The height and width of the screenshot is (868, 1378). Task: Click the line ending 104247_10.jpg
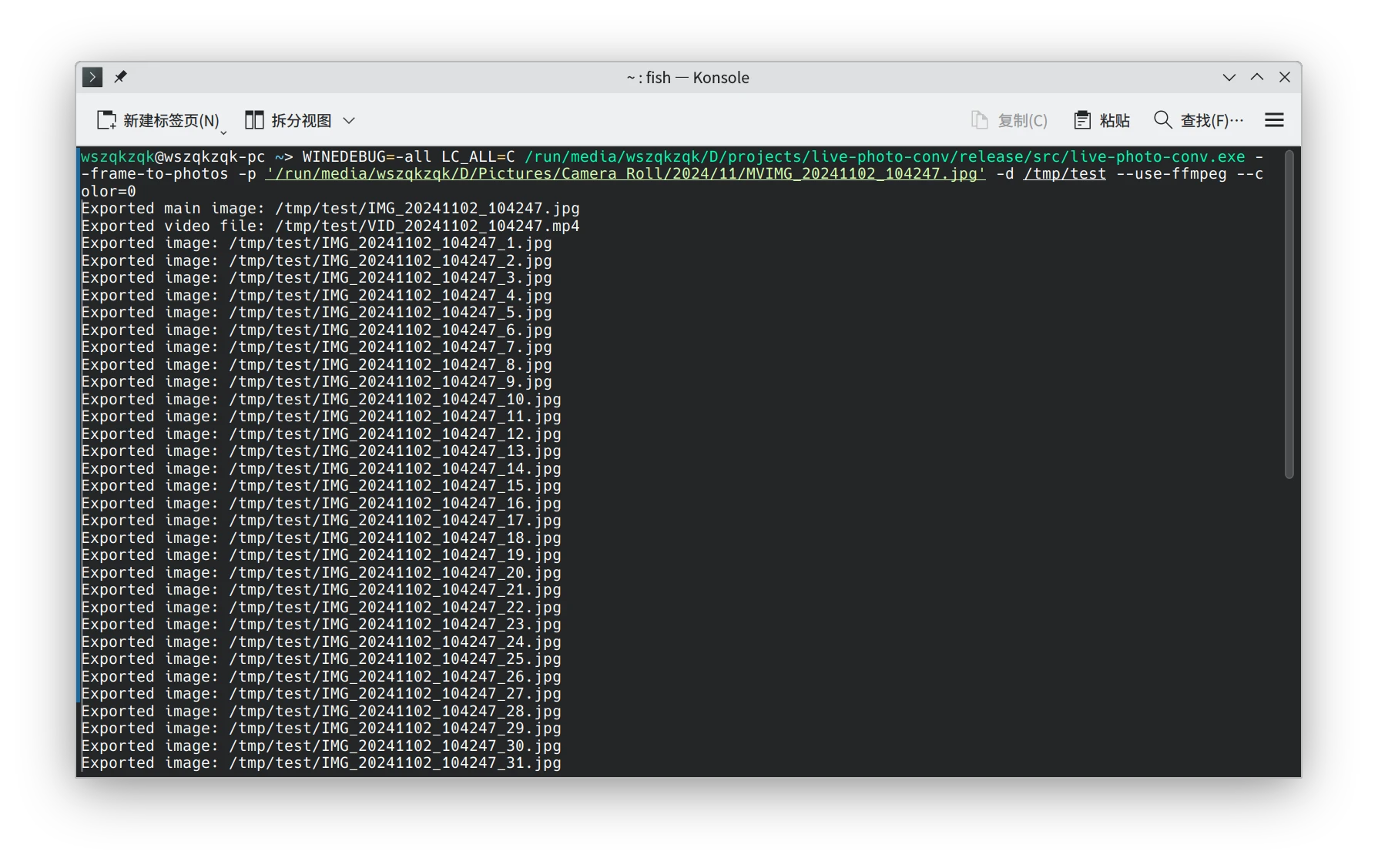[x=321, y=400]
